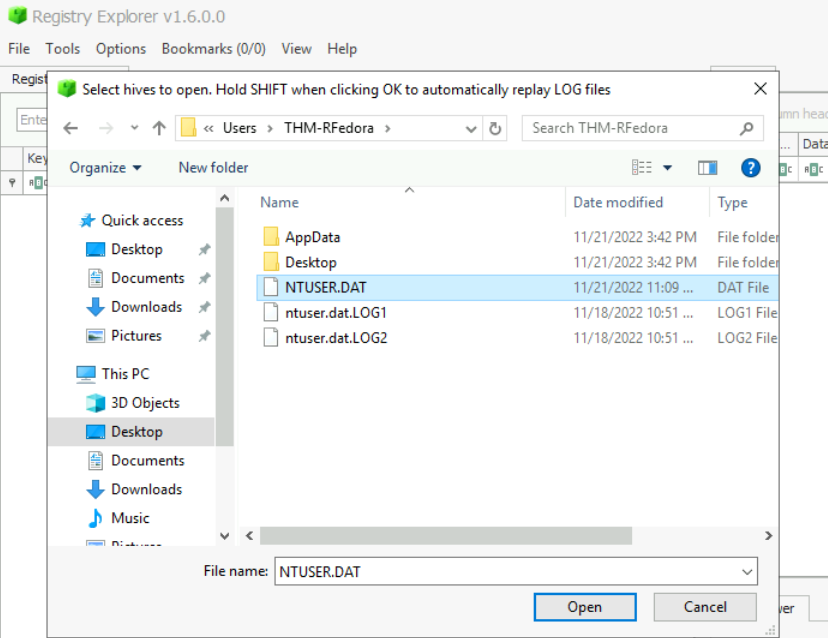Open the Music folder in sidebar

tap(130, 518)
